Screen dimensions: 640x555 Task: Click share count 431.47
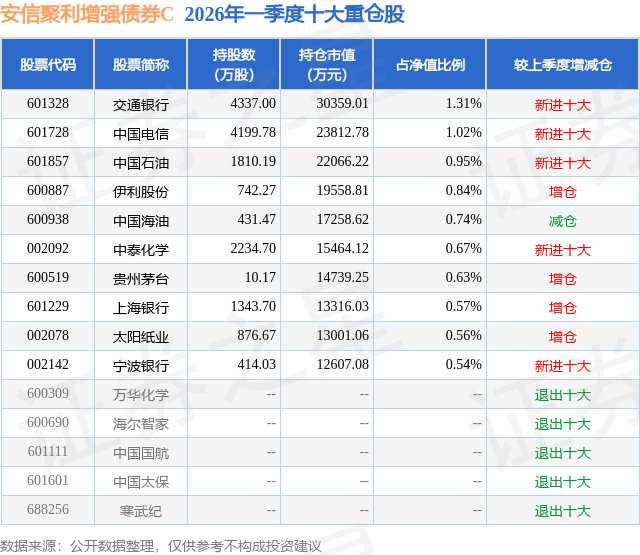[257, 220]
